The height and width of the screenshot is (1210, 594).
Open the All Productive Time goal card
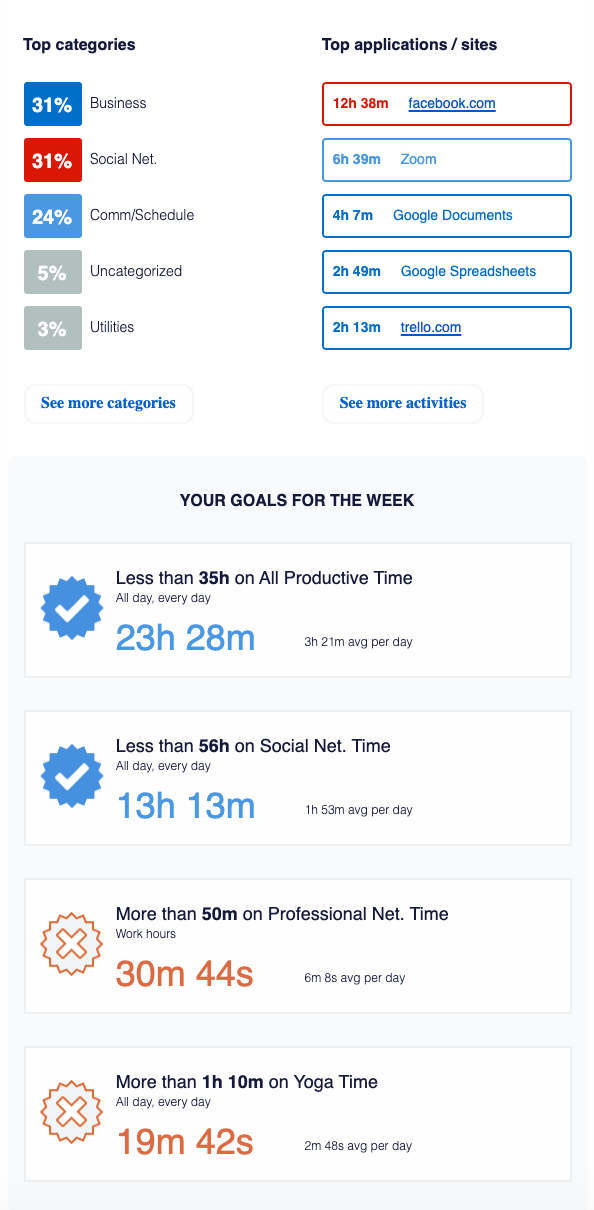click(298, 610)
